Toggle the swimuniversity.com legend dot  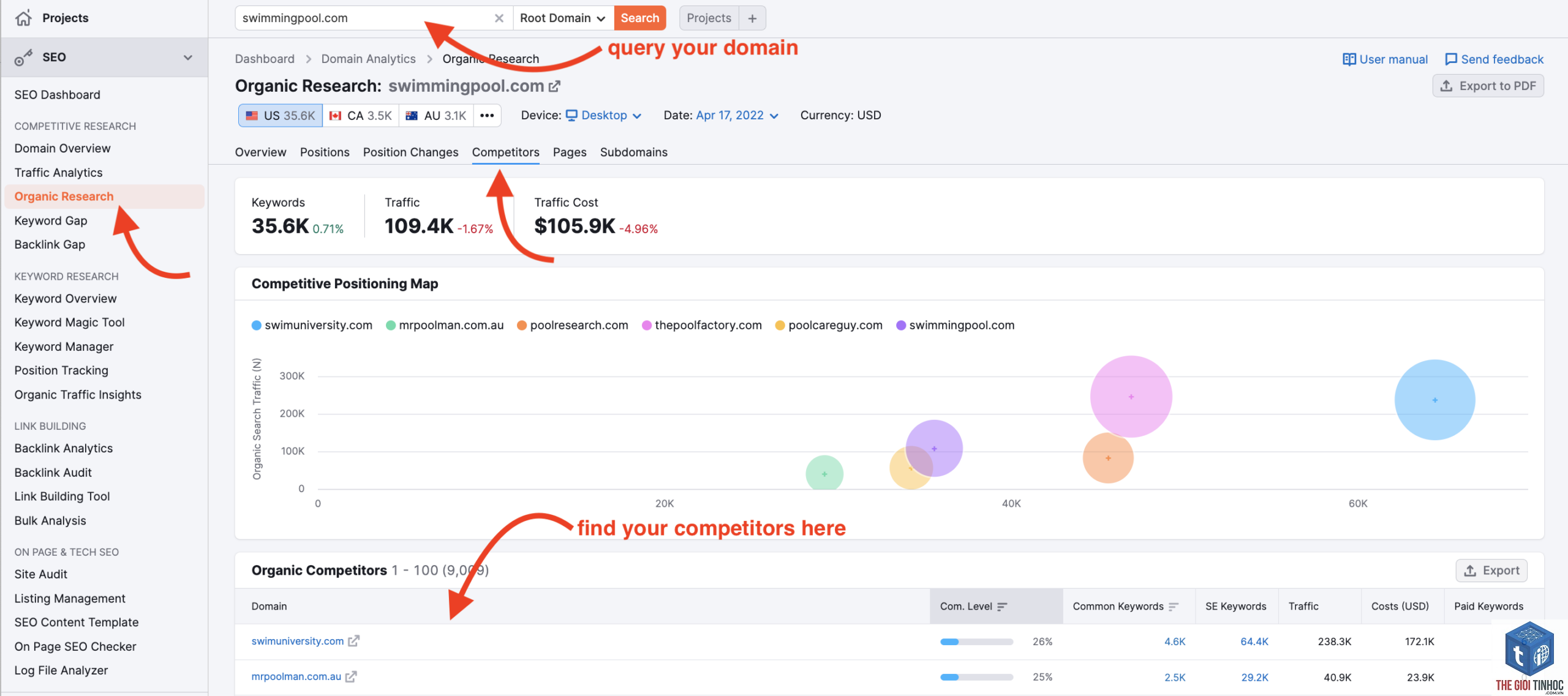[x=257, y=326]
